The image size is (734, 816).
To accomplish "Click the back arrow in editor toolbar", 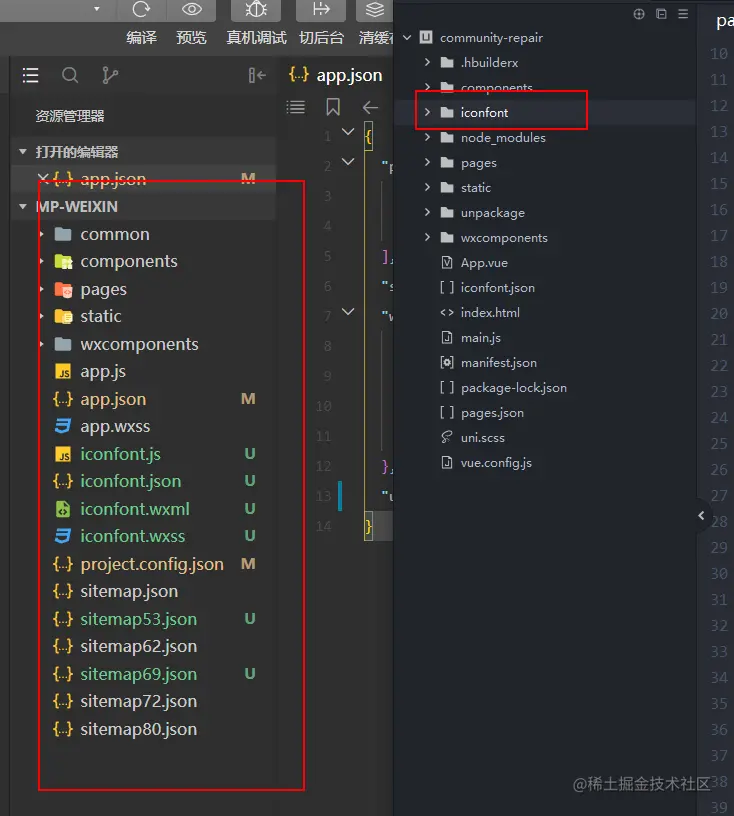I will pos(371,107).
